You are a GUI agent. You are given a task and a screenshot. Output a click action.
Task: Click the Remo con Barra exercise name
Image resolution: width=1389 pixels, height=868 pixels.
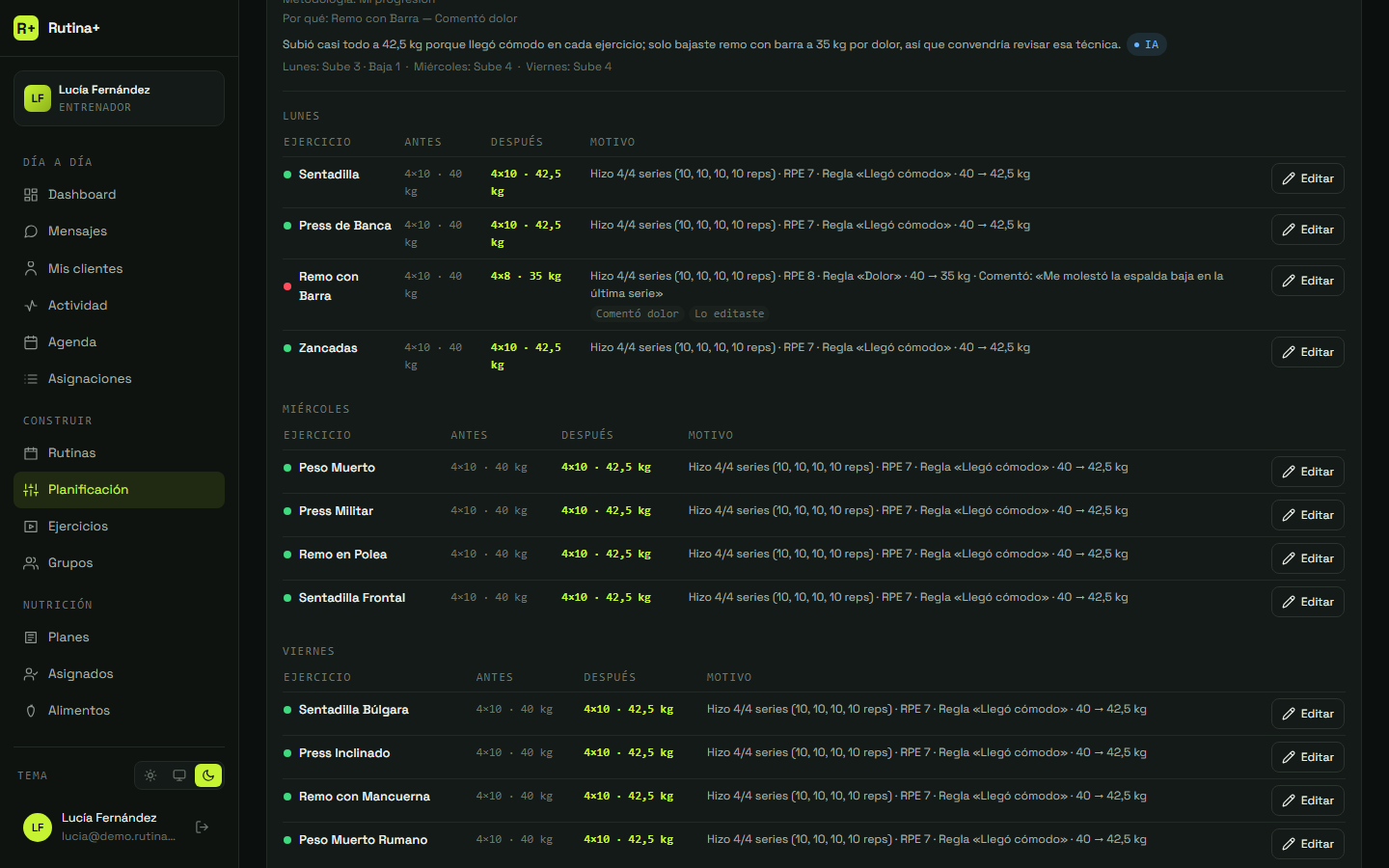tap(329, 286)
